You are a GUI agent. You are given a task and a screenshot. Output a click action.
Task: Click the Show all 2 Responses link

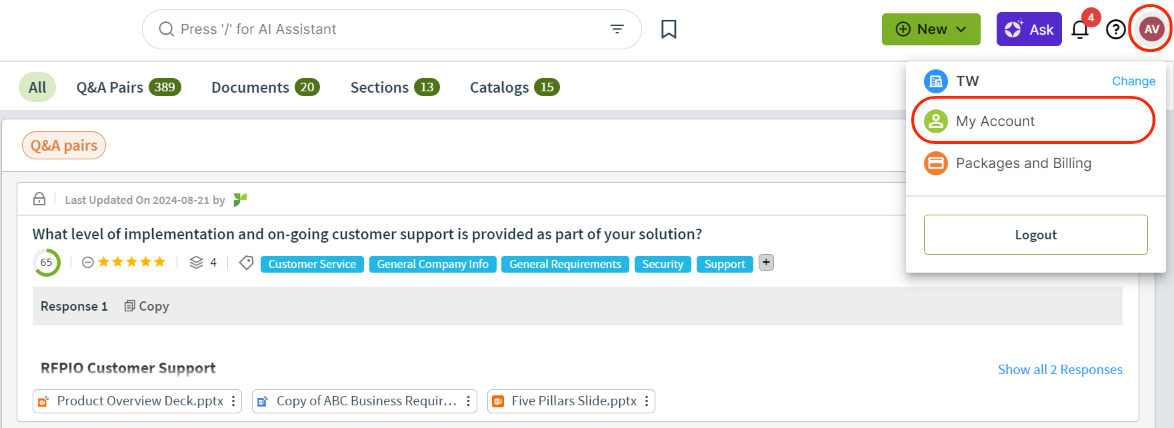1060,370
